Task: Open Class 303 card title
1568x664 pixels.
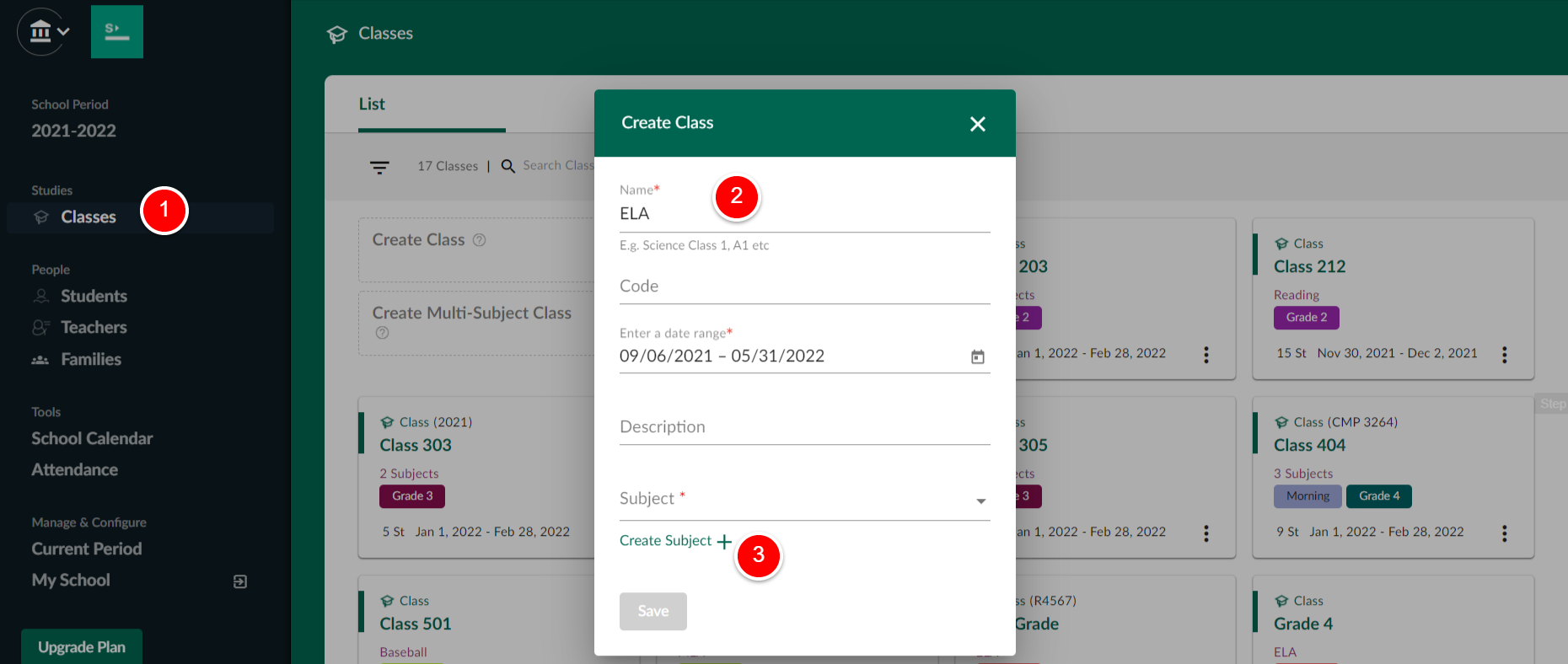Action: pos(416,445)
